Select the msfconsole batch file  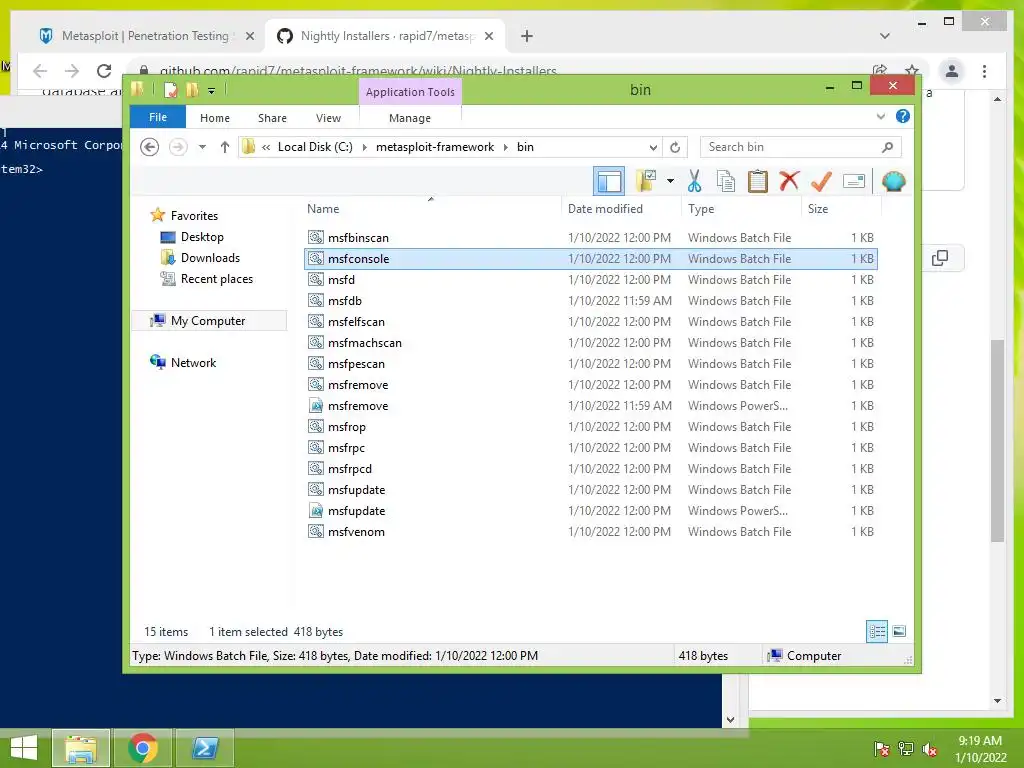[x=590, y=259]
